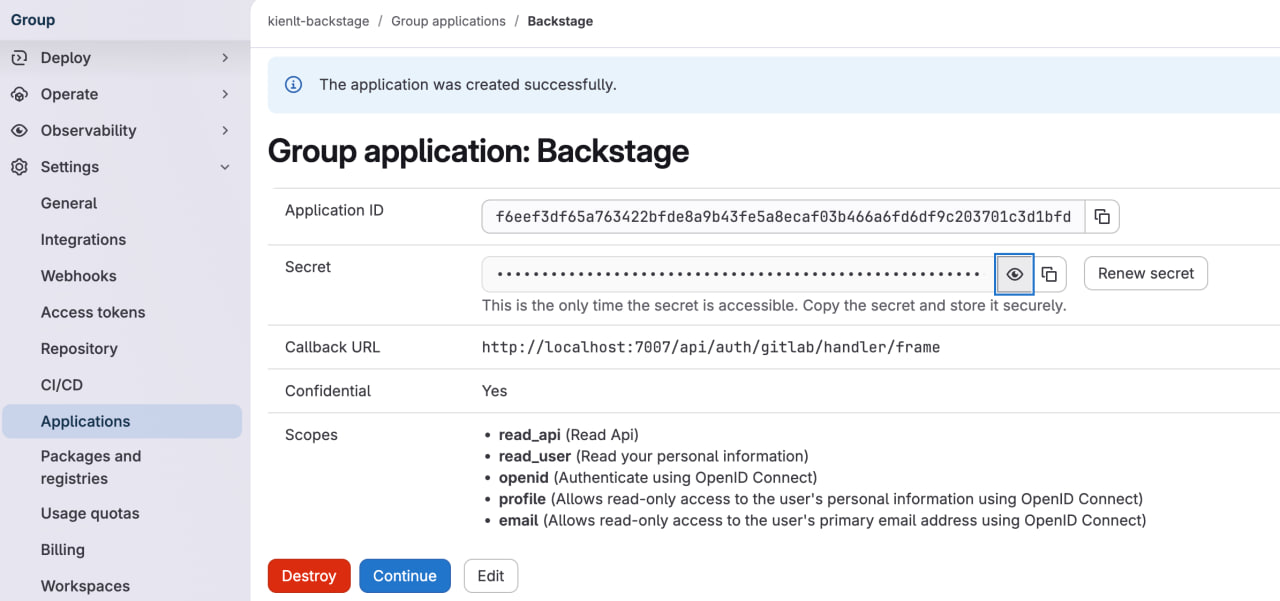Expand the Observability section chevron
The width and height of the screenshot is (1280, 601).
click(x=225, y=131)
